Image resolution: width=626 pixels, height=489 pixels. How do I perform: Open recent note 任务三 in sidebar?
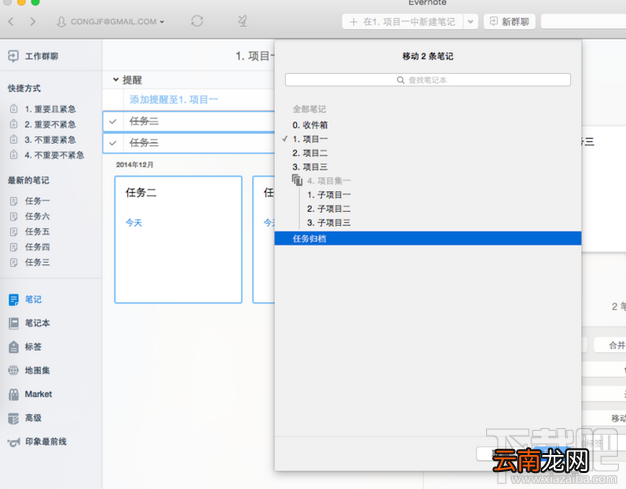click(x=30, y=262)
